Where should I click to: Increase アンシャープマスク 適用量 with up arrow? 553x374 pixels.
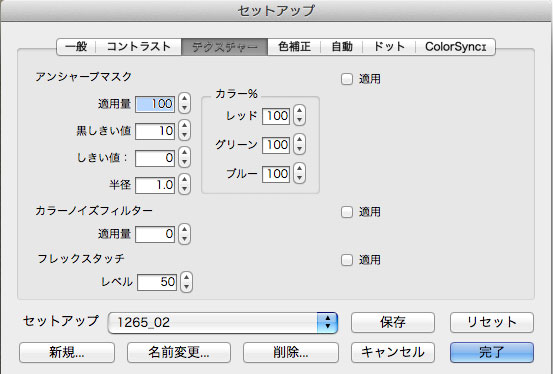point(184,98)
